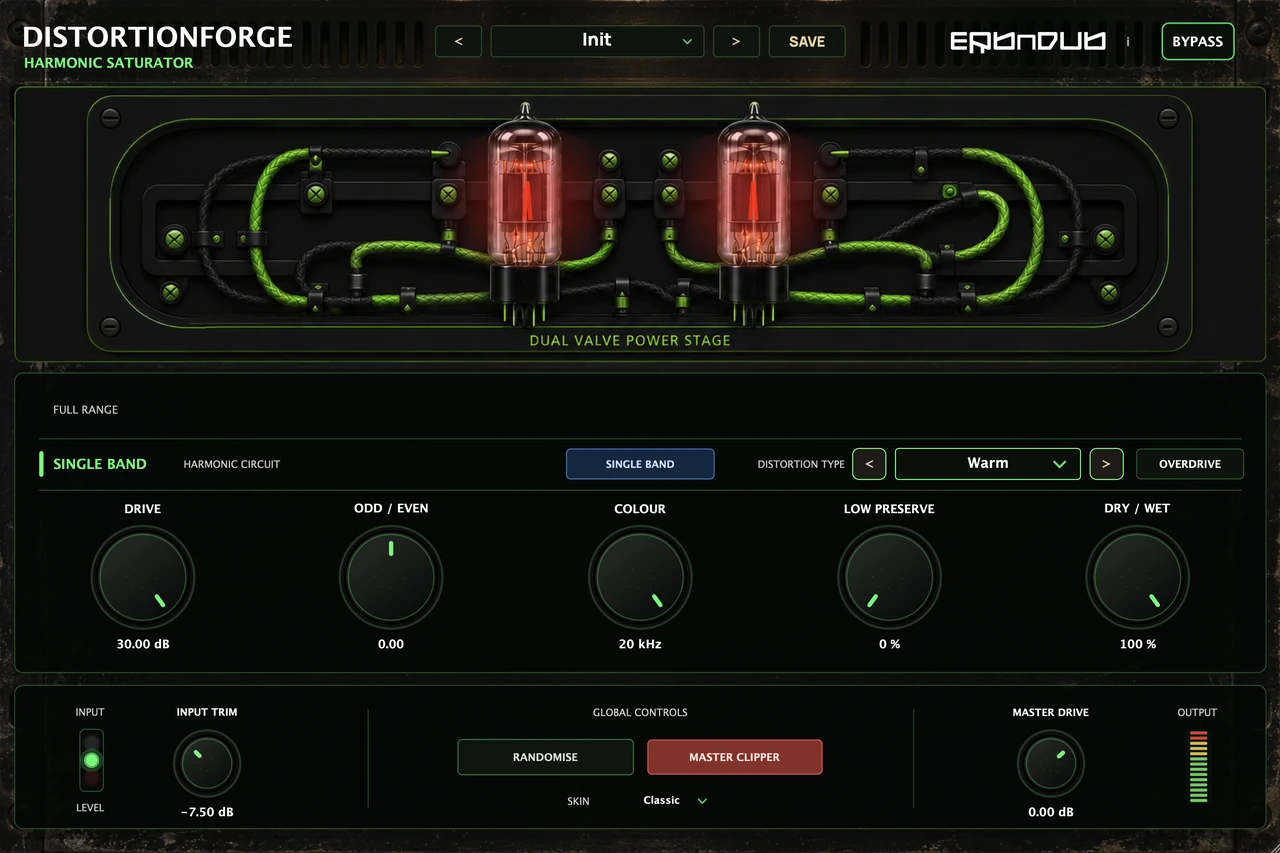The width and height of the screenshot is (1280, 853).
Task: Click the 0 % low preserve value
Action: (x=889, y=644)
